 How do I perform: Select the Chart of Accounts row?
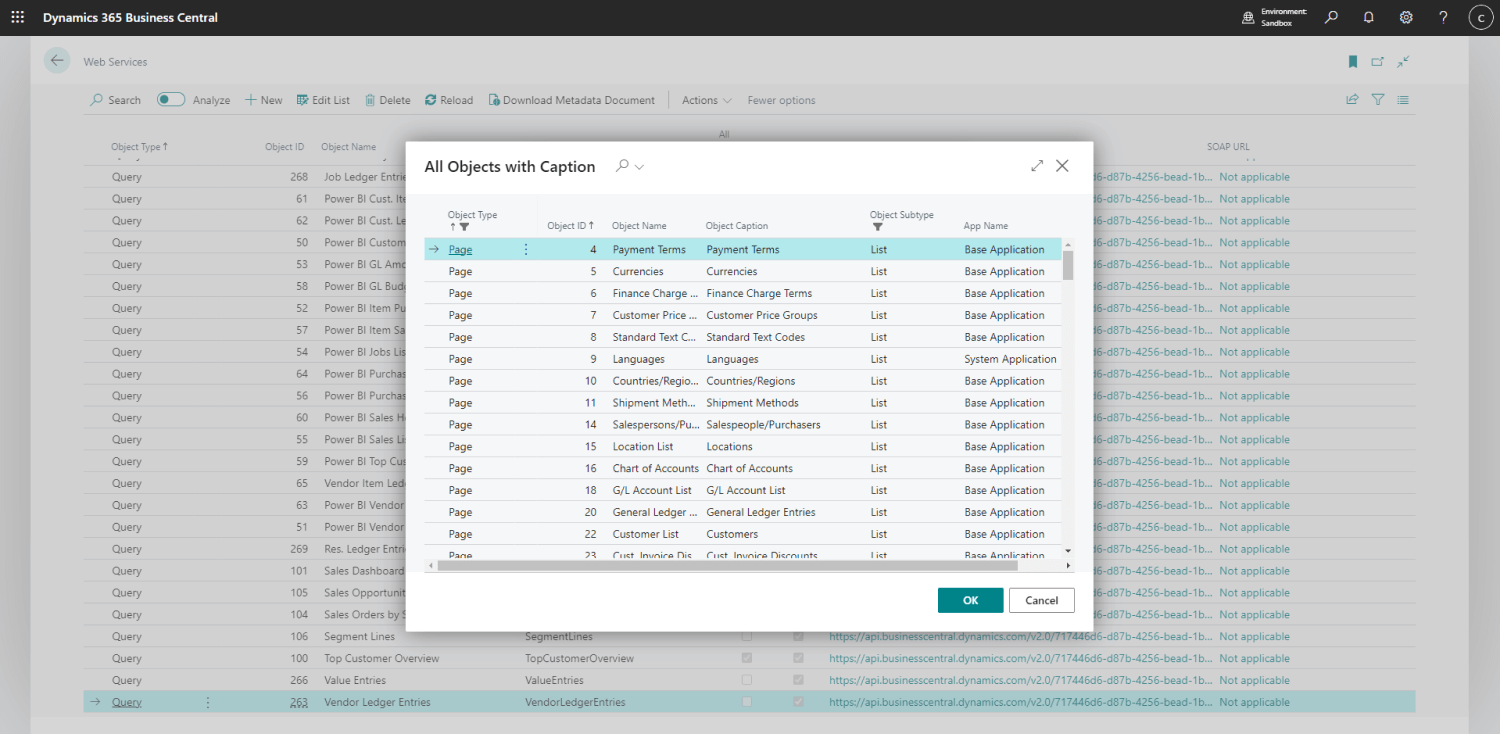click(743, 469)
